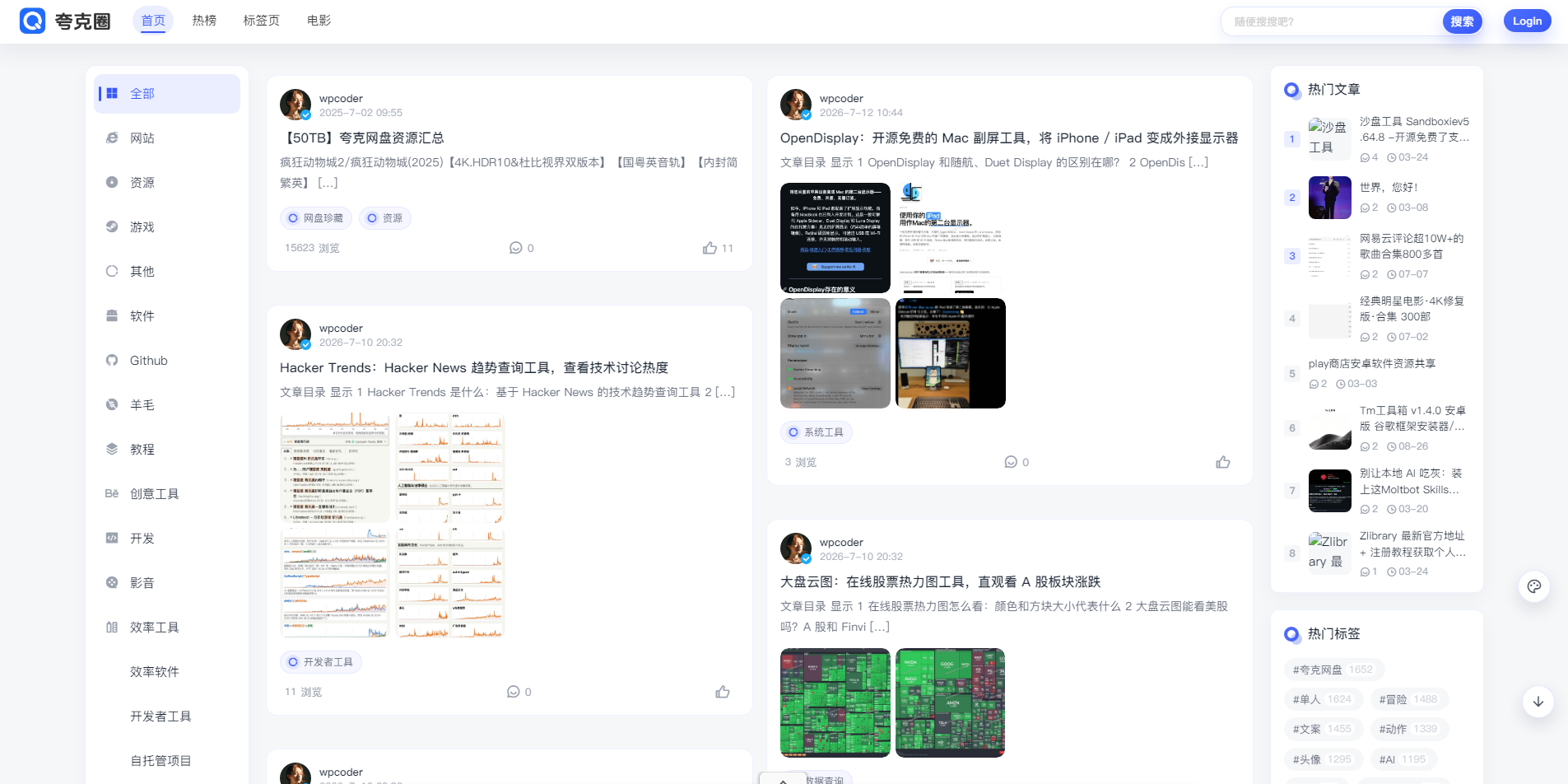Click the down-arrow floating button
The width and height of the screenshot is (1568, 784).
click(x=1538, y=702)
